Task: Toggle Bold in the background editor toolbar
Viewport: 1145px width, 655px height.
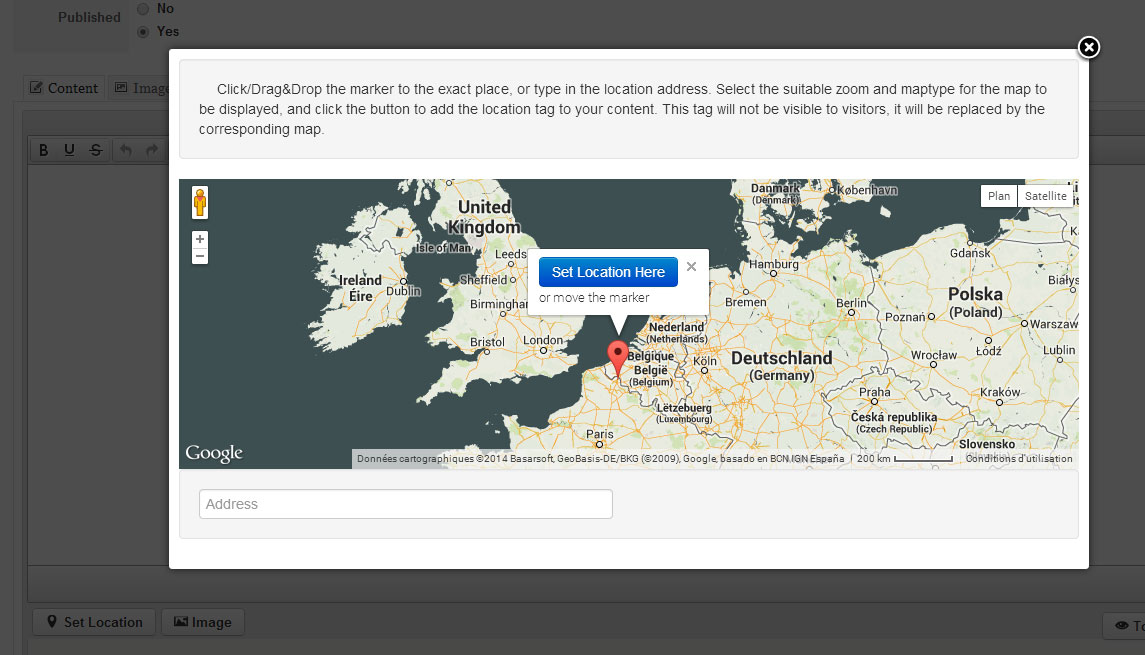Action: 44,150
